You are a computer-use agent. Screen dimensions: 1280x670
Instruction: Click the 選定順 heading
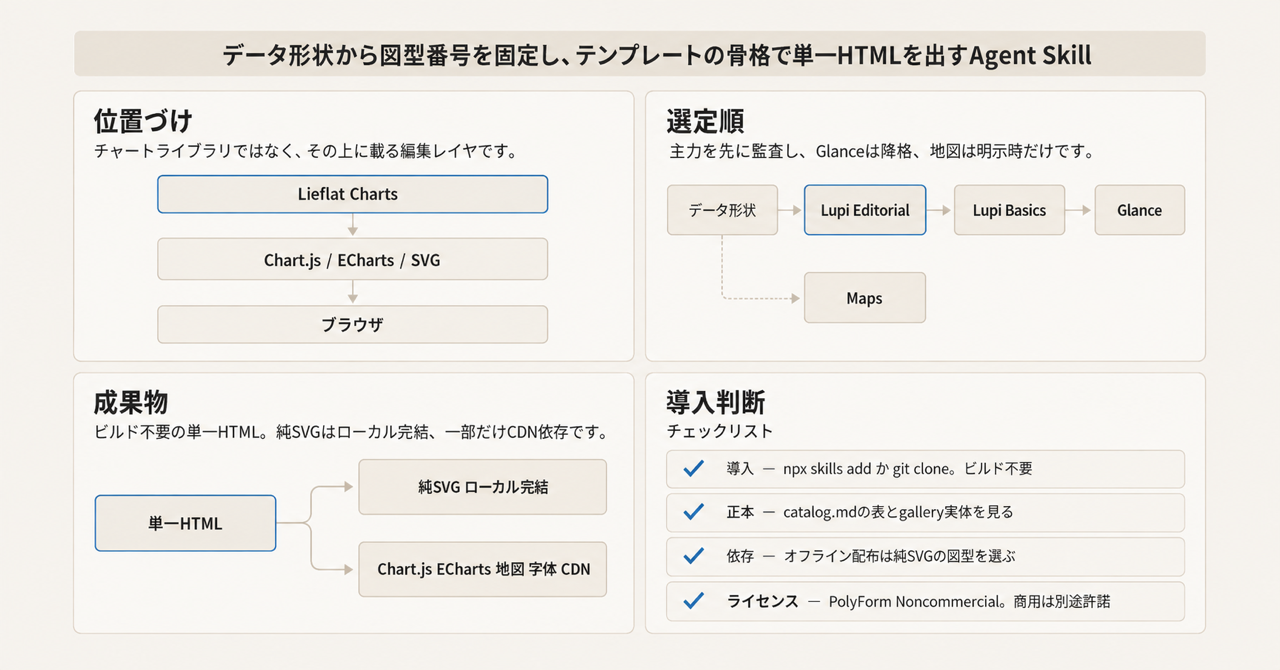(x=704, y=121)
